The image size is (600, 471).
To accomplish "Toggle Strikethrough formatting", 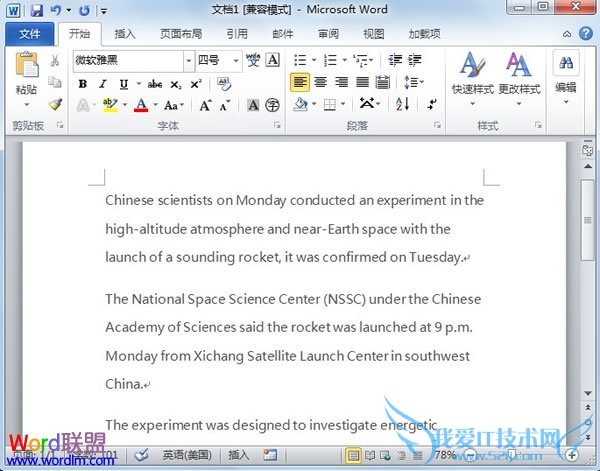I will (155, 84).
